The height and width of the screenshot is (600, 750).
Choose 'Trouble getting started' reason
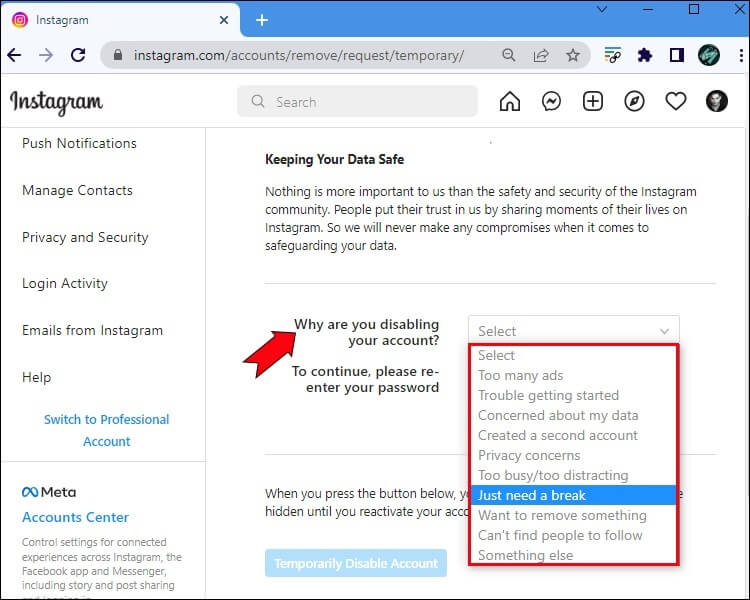[x=574, y=395]
